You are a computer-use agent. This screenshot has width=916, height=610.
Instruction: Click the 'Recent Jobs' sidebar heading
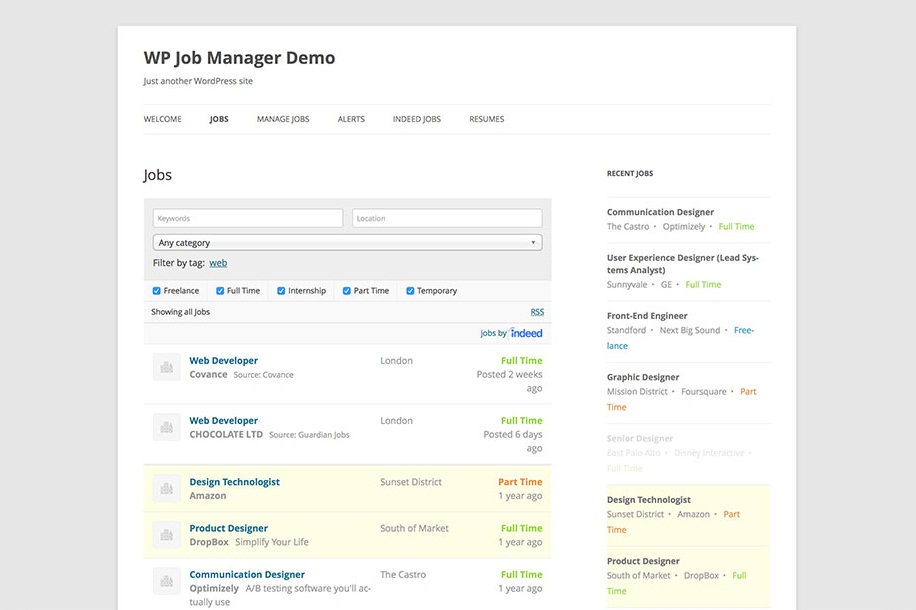630,174
